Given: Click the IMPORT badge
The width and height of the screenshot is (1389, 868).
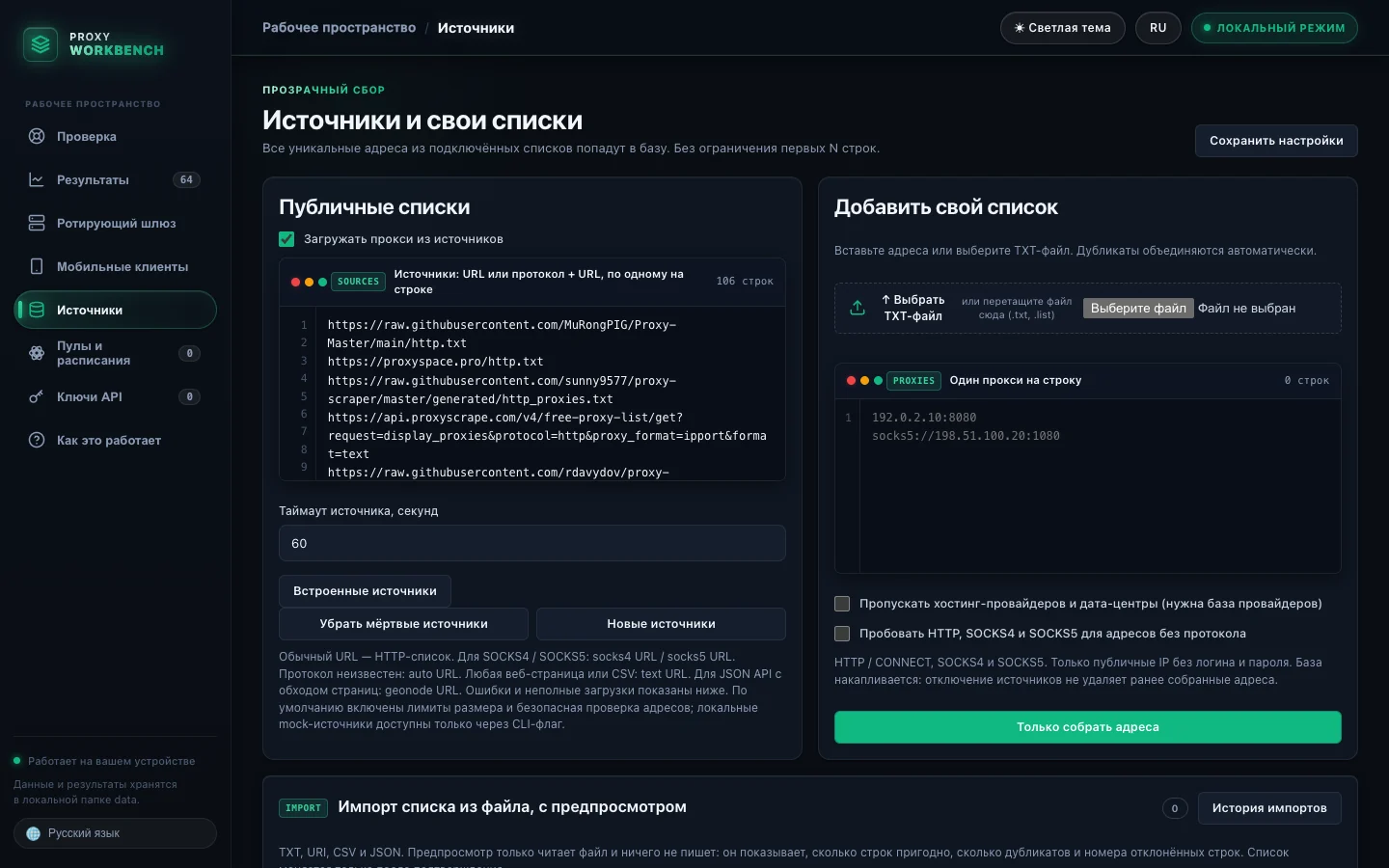Looking at the screenshot, I should tap(304, 808).
